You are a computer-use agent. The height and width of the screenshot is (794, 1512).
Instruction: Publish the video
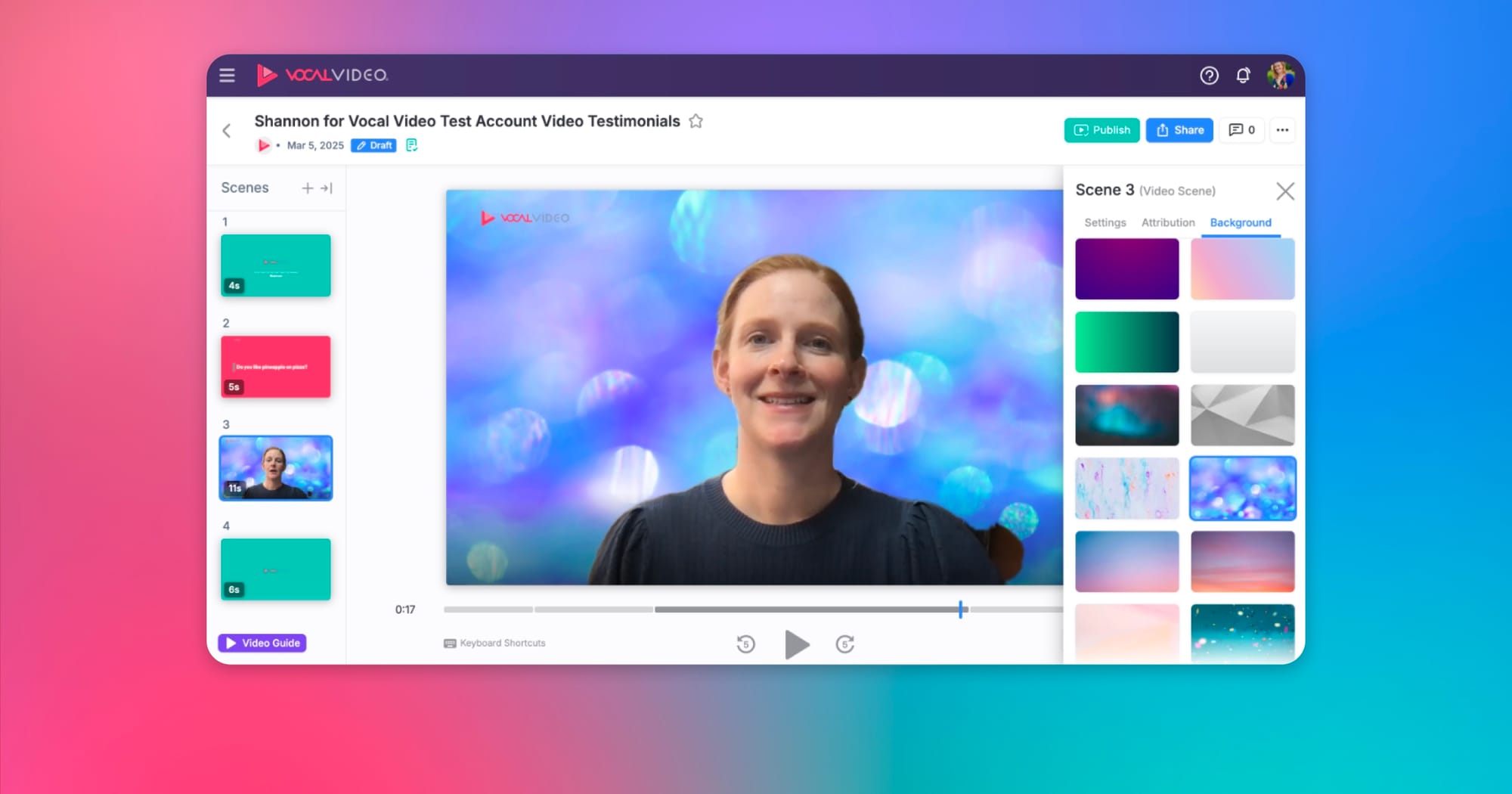pos(1101,130)
